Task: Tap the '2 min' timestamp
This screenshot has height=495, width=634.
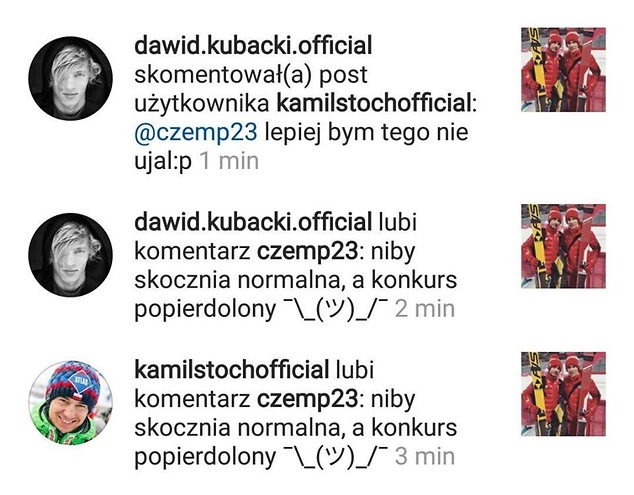Action: point(425,309)
